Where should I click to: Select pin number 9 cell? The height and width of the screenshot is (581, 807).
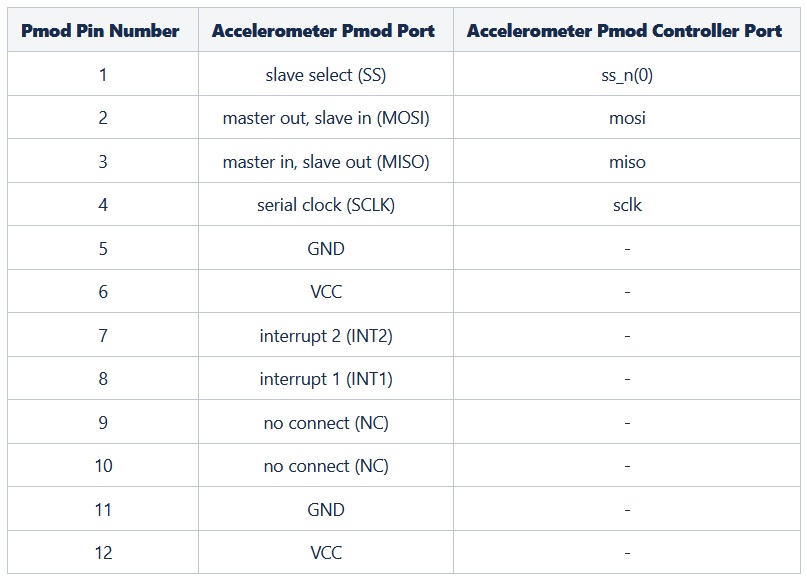tap(103, 422)
